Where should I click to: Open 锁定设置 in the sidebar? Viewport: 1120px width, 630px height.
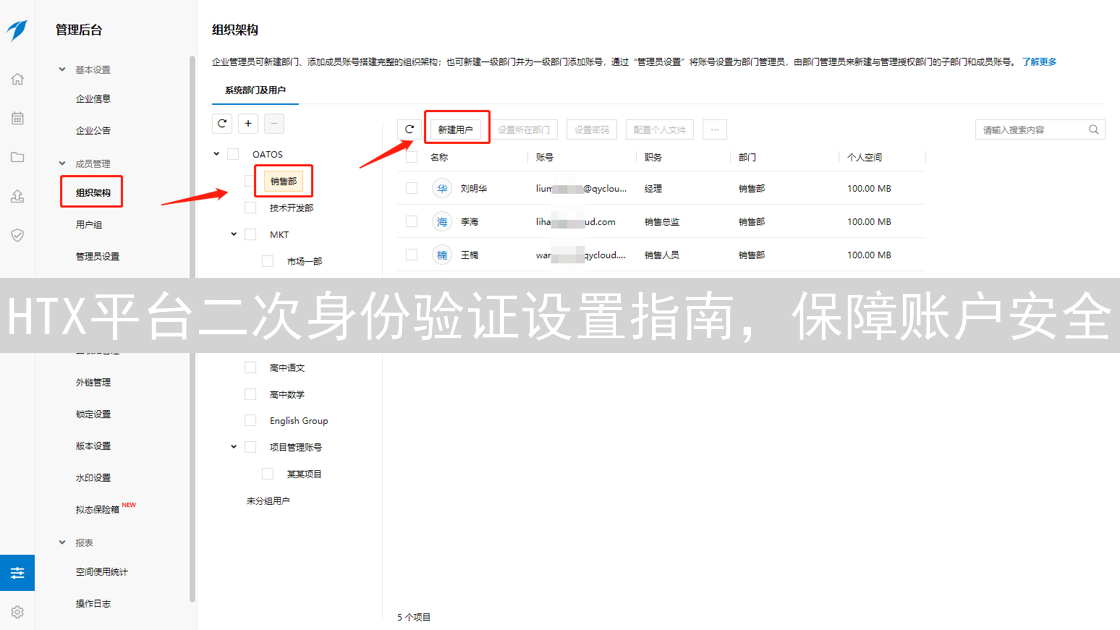[94, 414]
